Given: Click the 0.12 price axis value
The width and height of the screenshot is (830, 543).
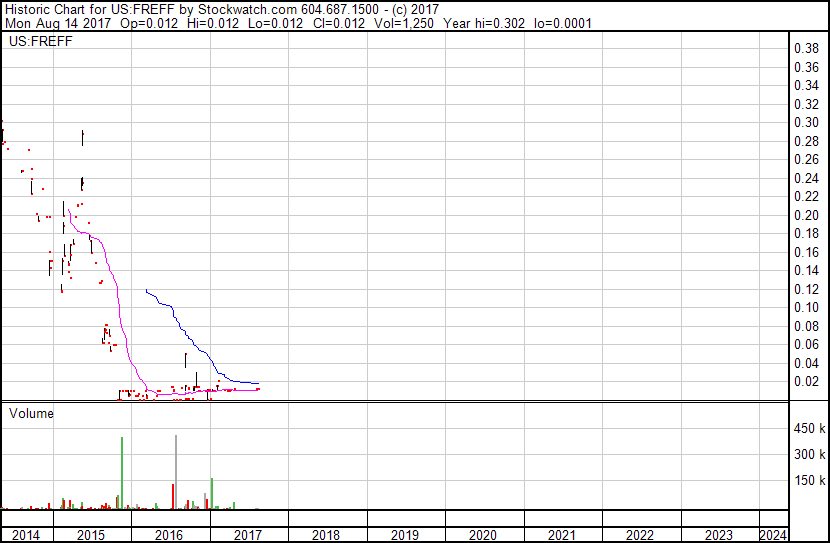Looking at the screenshot, I should (x=806, y=289).
